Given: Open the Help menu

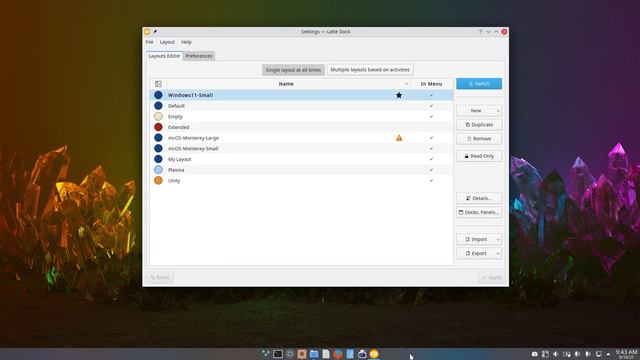Looking at the screenshot, I should (186, 42).
